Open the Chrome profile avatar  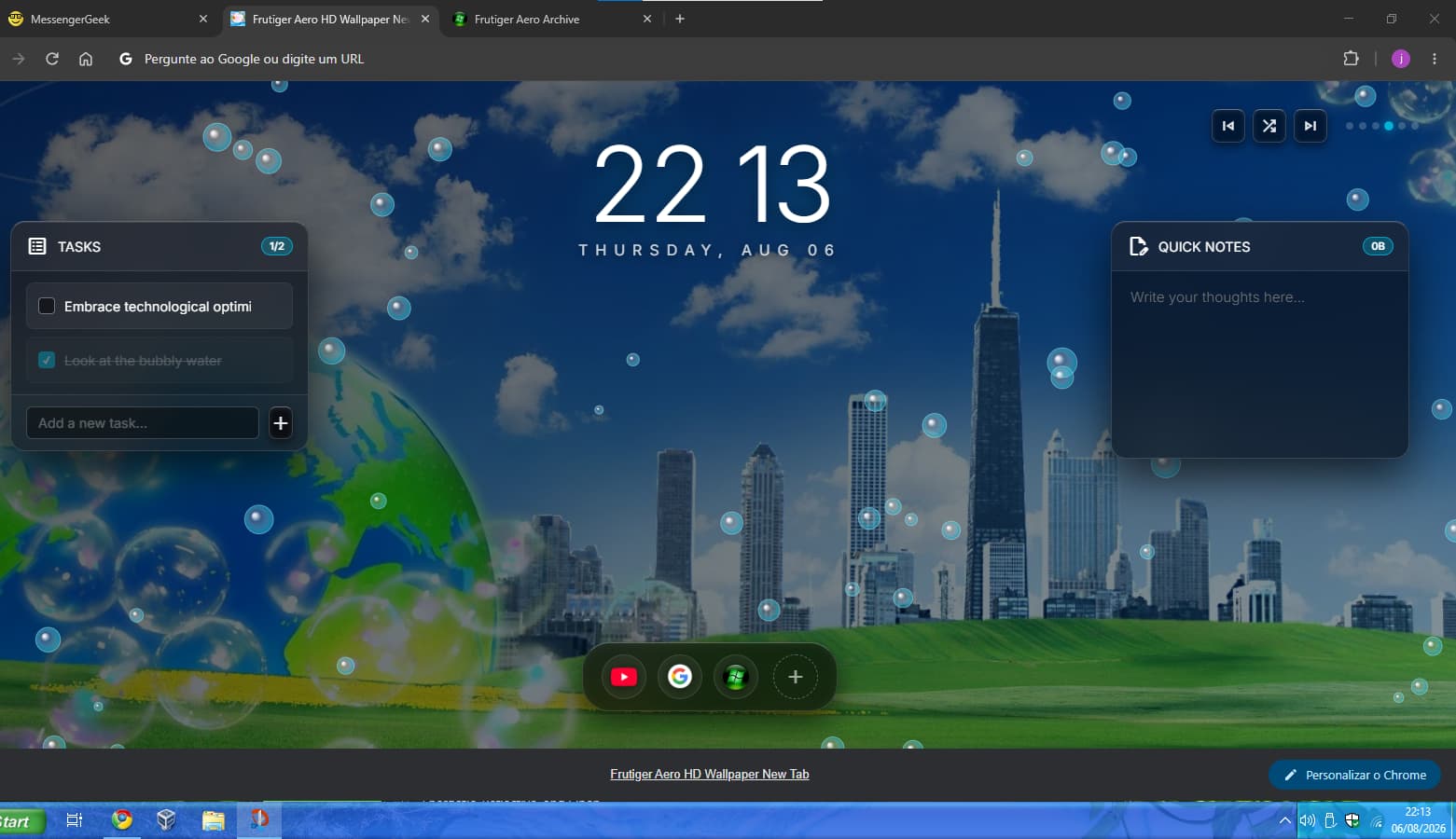[x=1401, y=59]
